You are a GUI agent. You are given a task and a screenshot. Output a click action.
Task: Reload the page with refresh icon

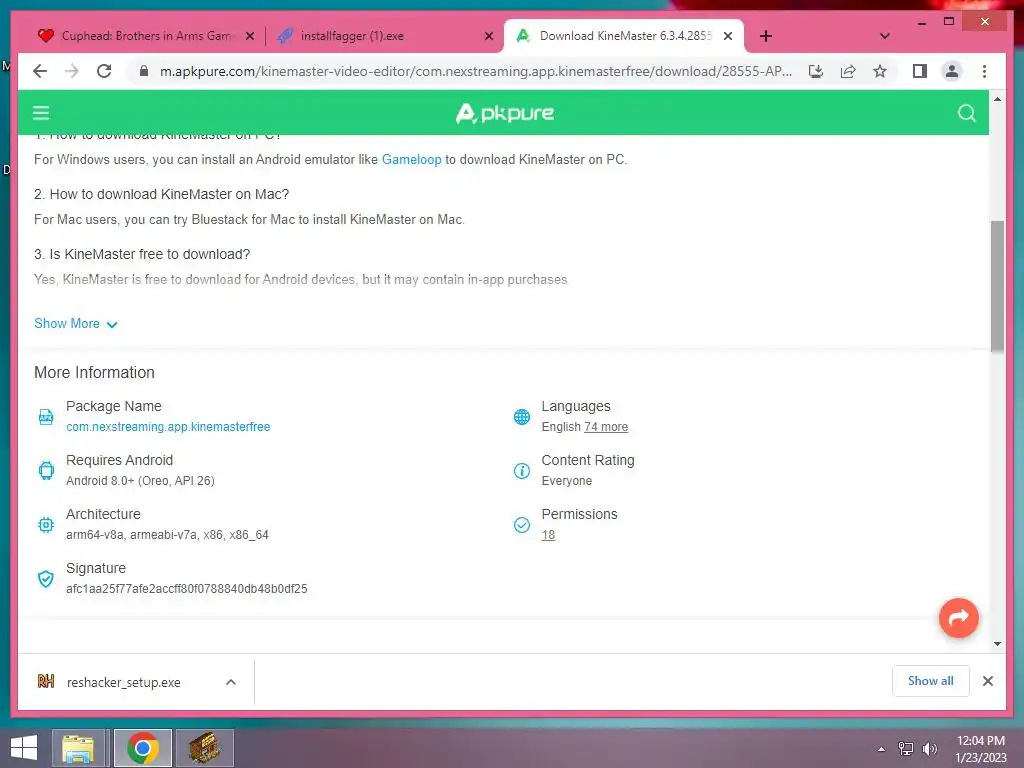pos(104,71)
